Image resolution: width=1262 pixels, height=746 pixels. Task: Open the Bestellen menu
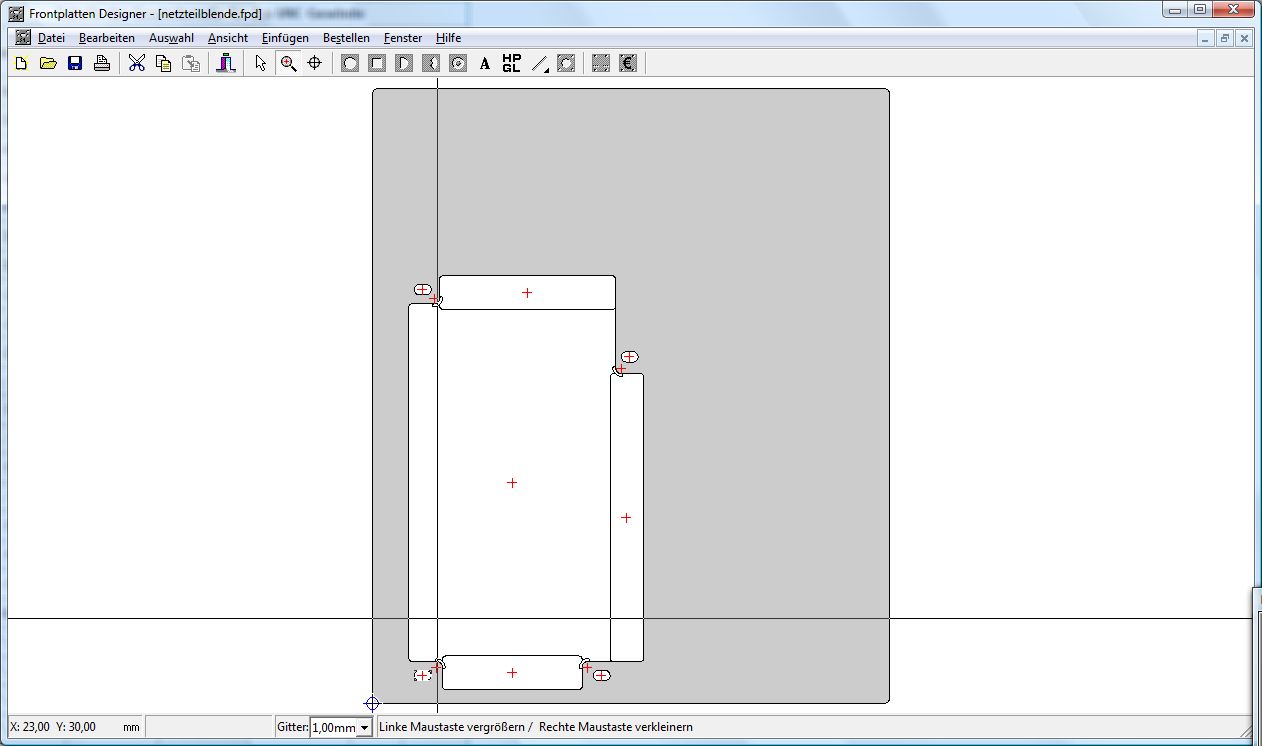pyautogui.click(x=346, y=38)
